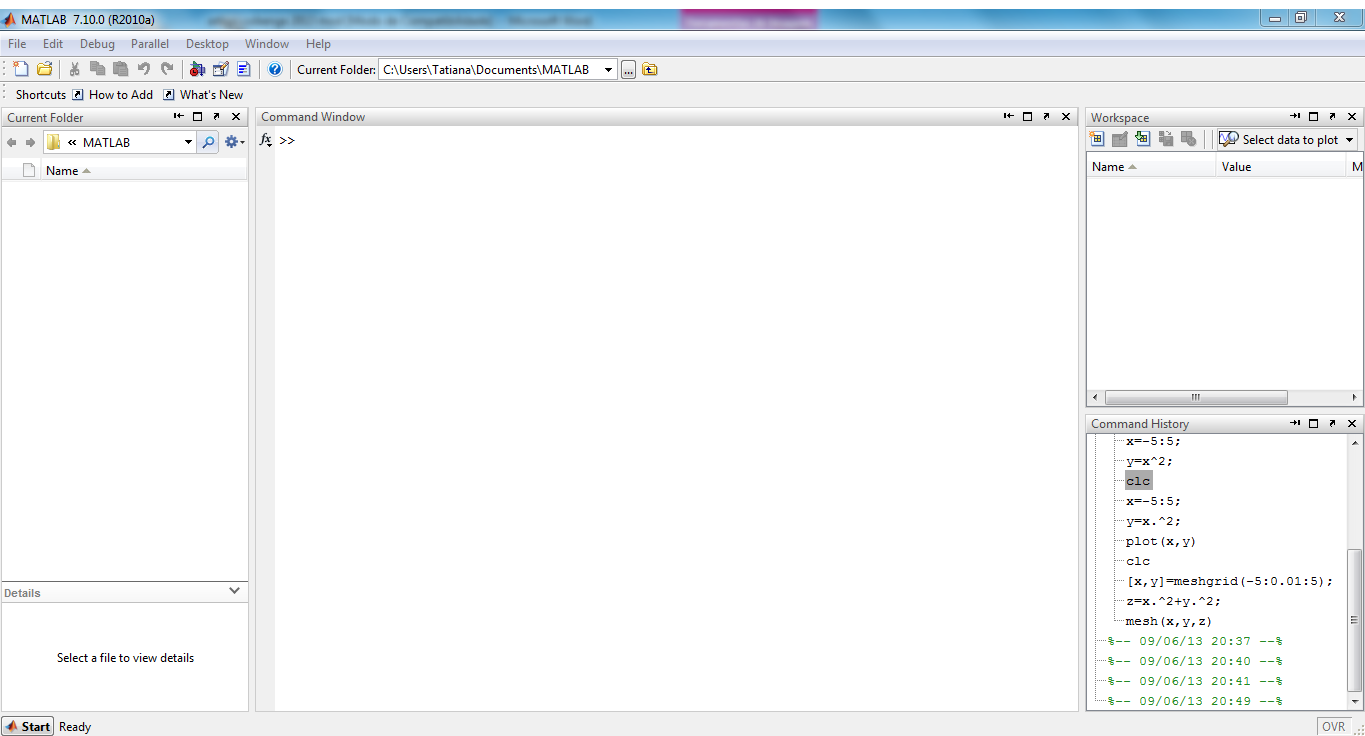
Task: Import data using Workspace toolbar icon
Action: point(1143,140)
